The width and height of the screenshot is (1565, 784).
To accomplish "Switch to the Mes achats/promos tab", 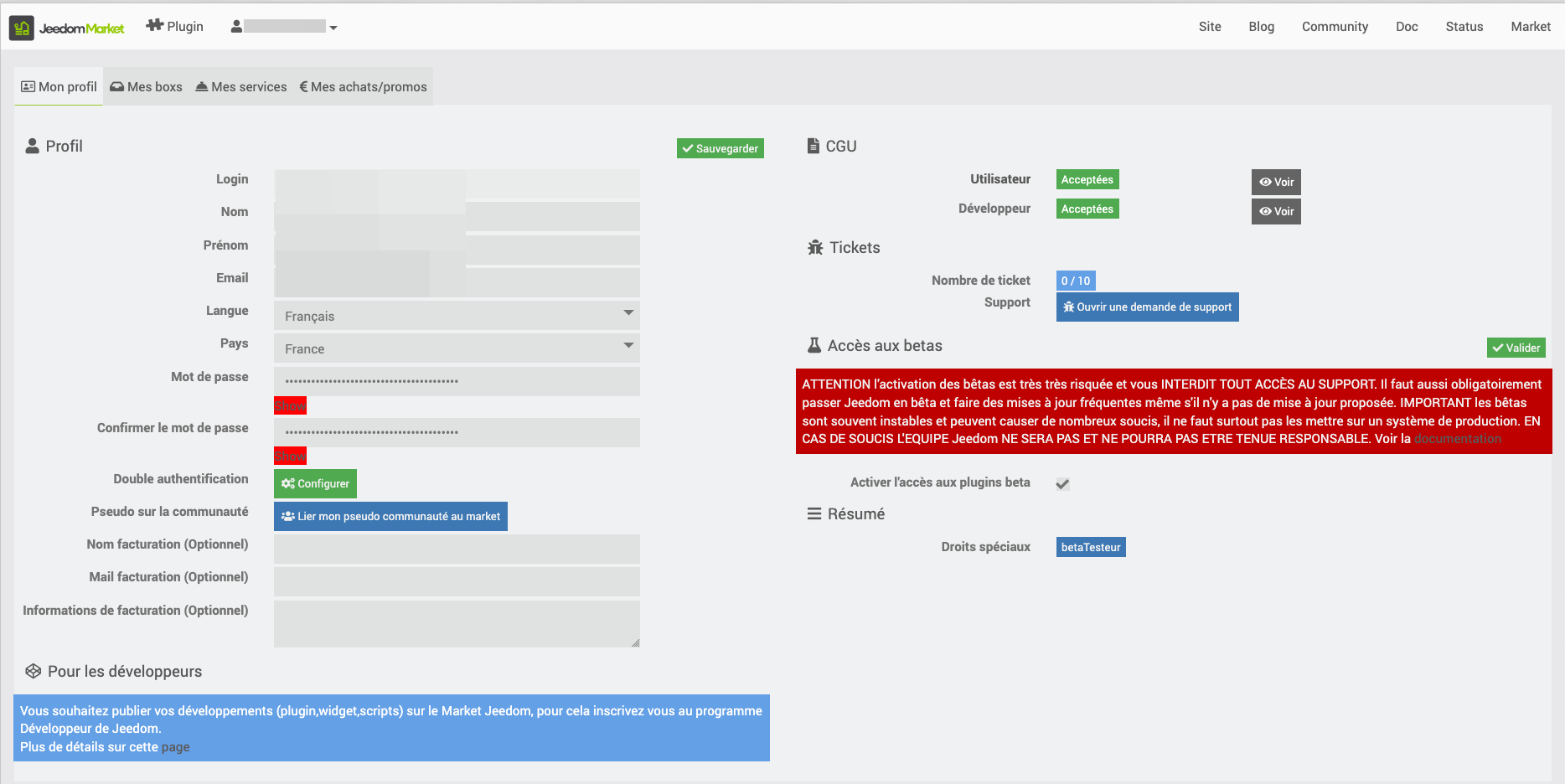I will point(364,87).
